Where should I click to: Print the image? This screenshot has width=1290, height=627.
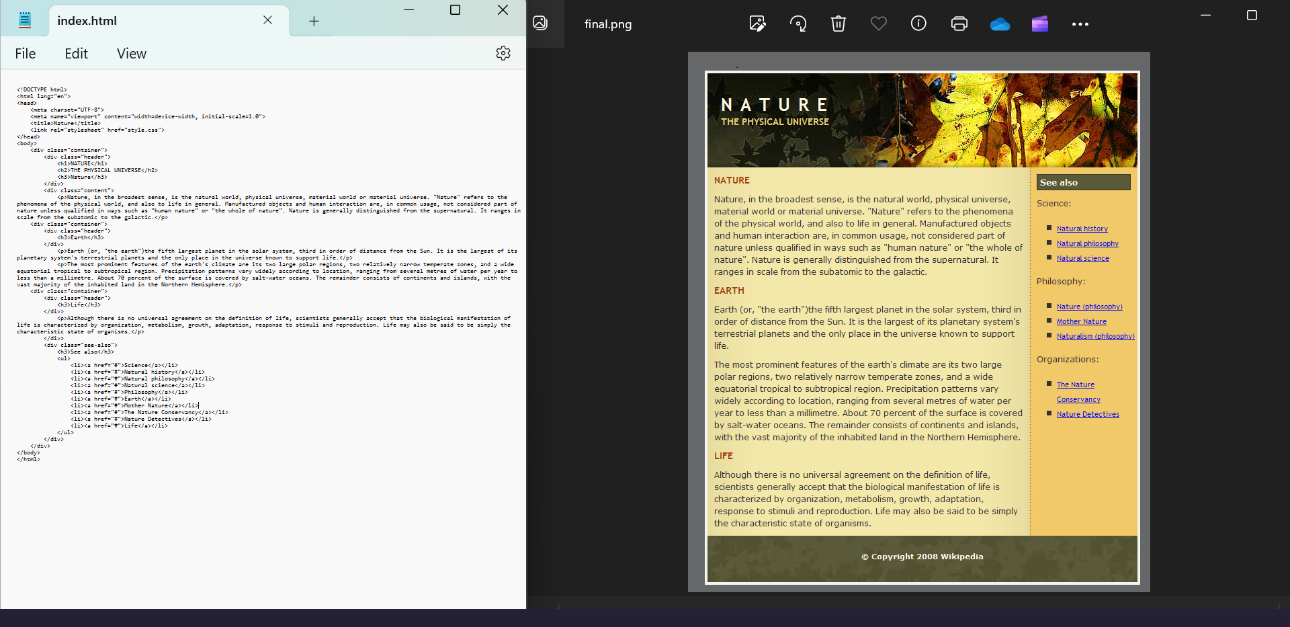click(958, 22)
